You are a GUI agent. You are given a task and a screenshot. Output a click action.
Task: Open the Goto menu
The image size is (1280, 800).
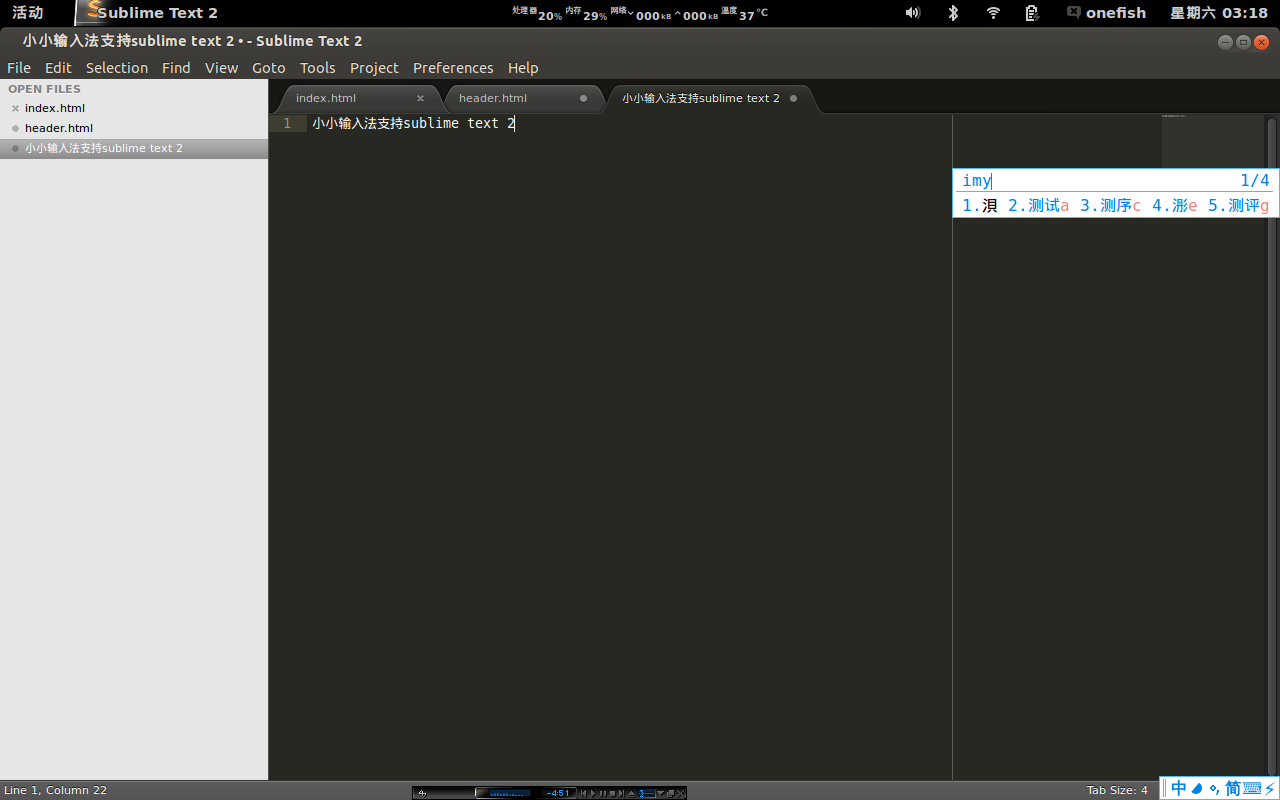pos(268,68)
